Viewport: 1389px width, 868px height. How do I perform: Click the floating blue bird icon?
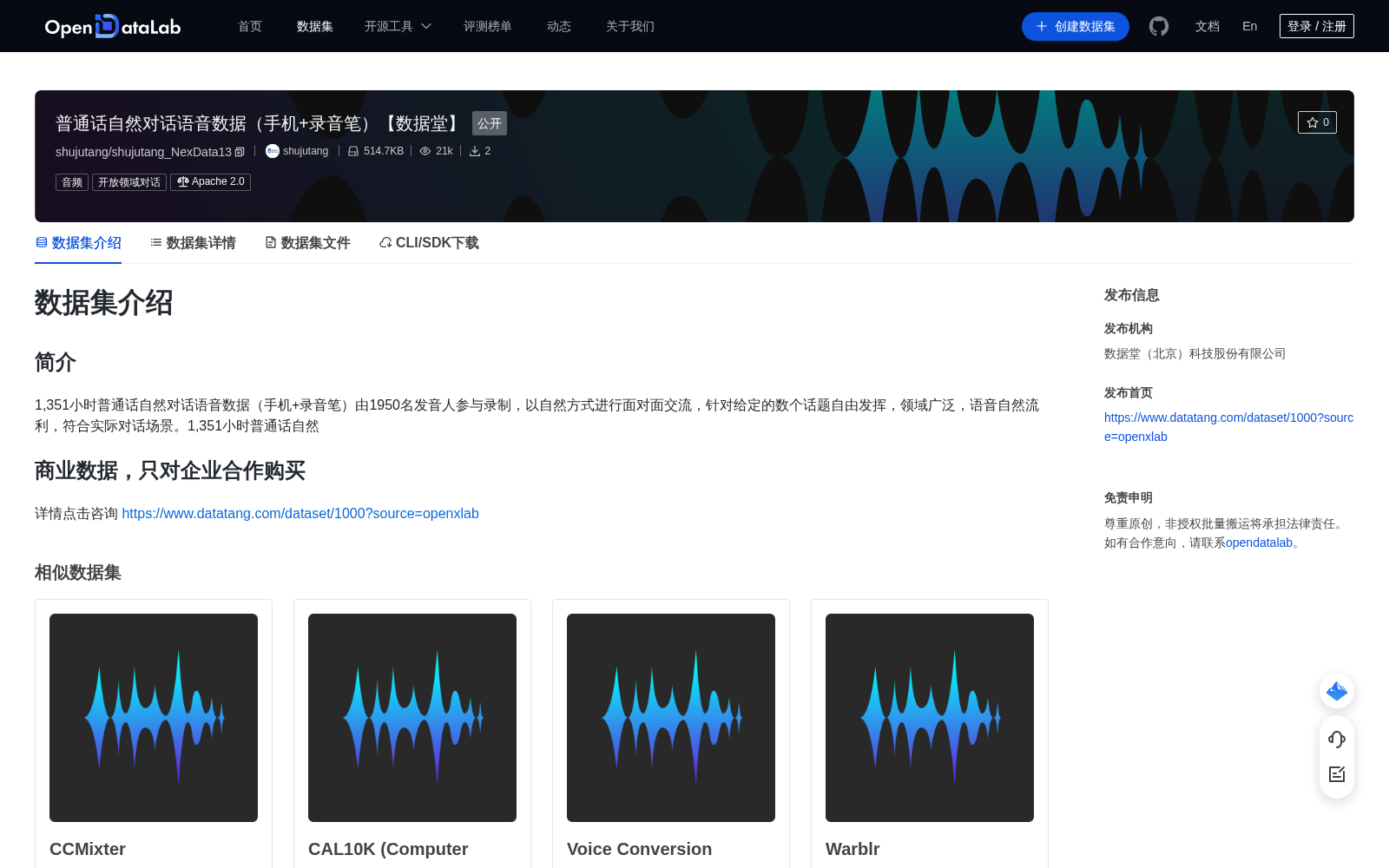coord(1337,691)
